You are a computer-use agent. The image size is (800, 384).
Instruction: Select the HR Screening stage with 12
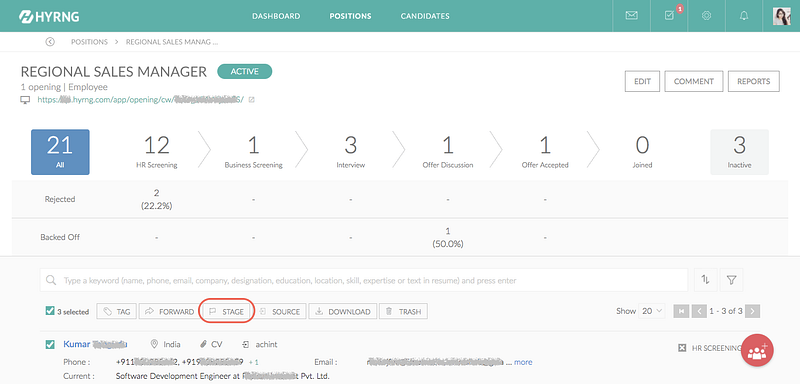pyautogui.click(x=157, y=152)
